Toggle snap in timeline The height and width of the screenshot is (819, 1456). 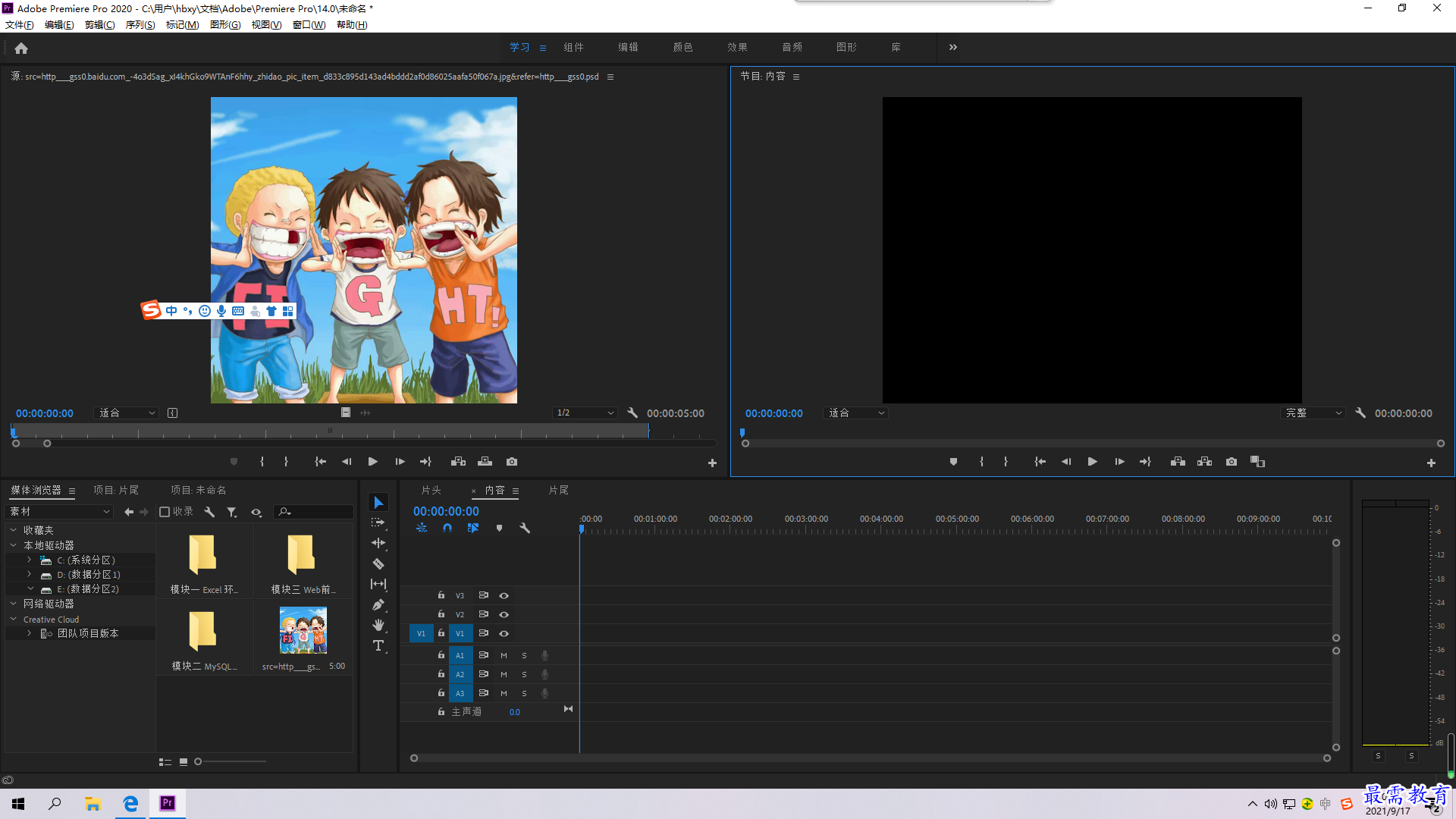tap(447, 529)
